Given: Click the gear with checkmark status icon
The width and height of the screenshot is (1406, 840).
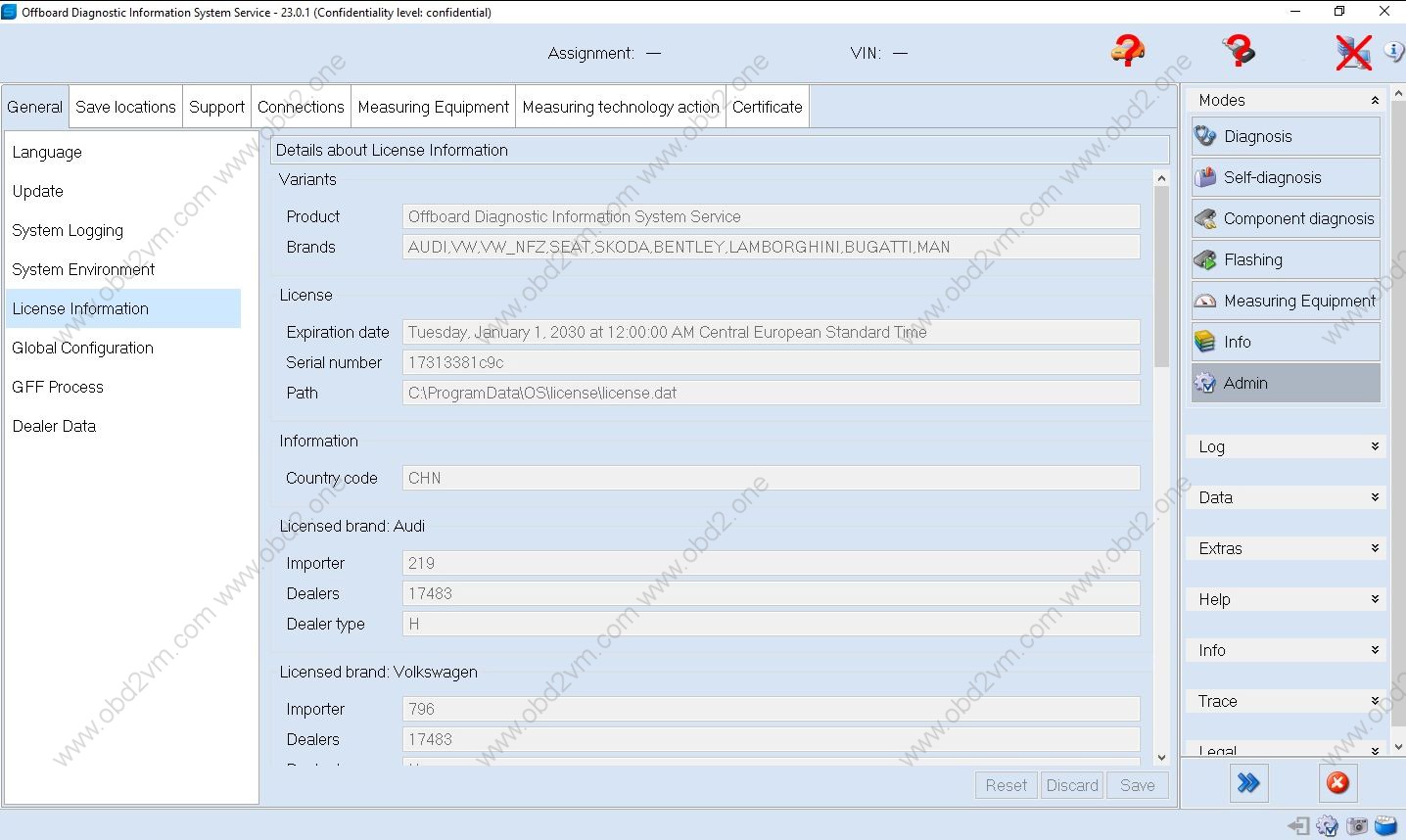Looking at the screenshot, I should click(x=1328, y=826).
